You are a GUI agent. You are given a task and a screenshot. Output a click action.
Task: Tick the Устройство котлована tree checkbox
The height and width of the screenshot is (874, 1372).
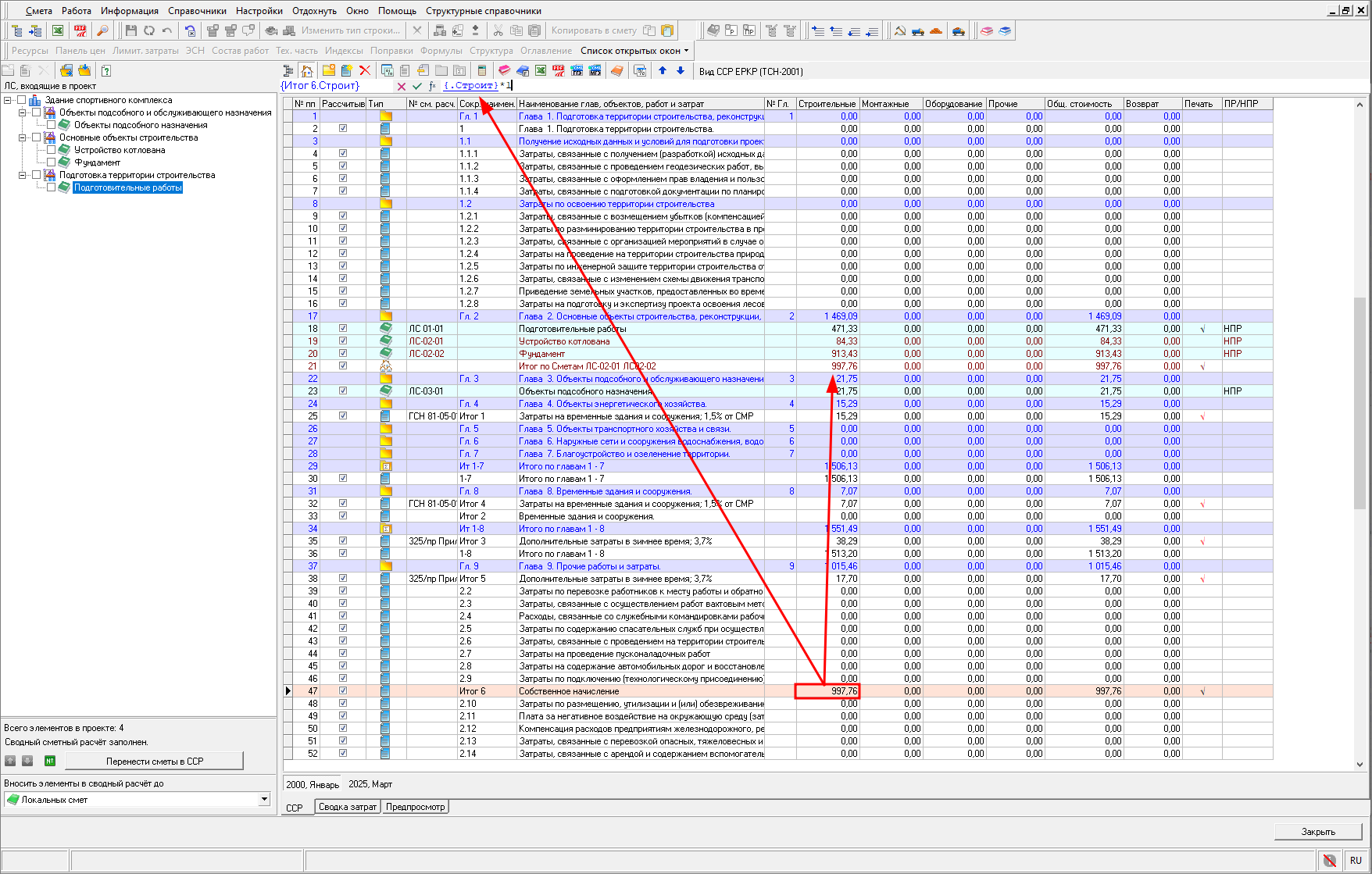(52, 150)
